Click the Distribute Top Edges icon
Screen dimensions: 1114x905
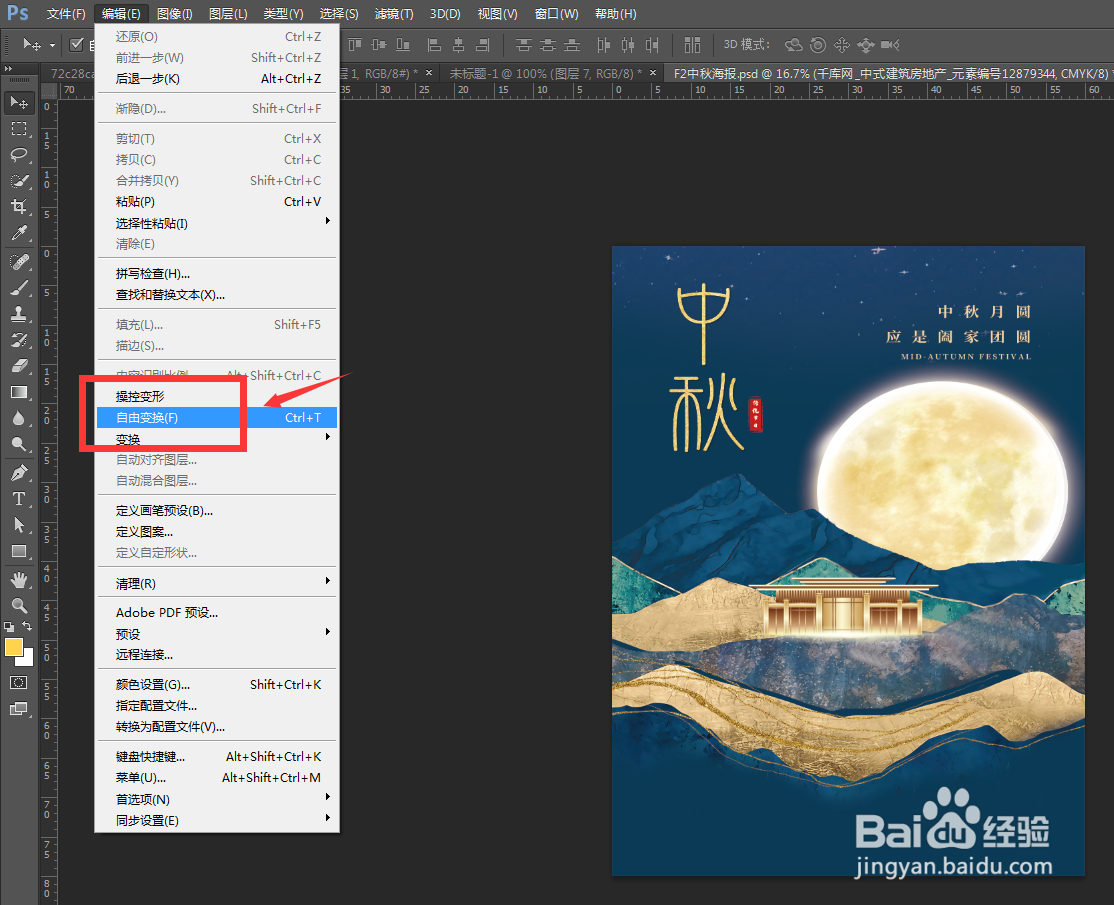(524, 45)
